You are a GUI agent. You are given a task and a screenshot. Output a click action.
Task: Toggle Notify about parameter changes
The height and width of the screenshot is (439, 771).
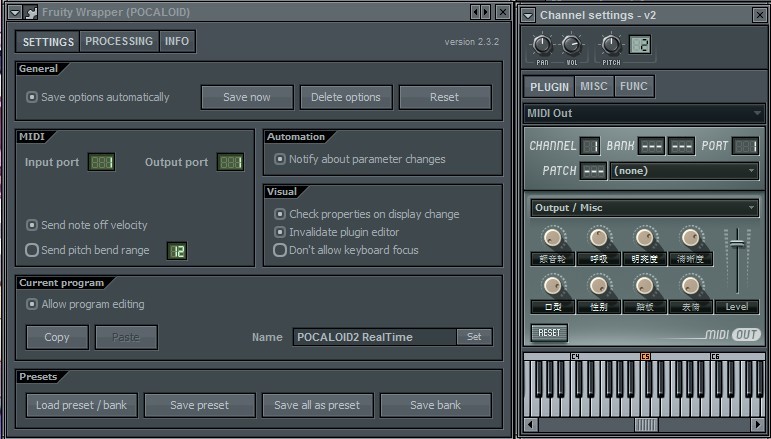click(280, 159)
